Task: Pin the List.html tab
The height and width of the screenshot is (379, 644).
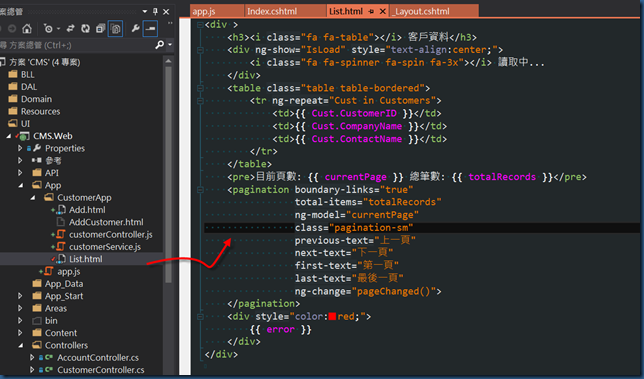Action: [371, 11]
